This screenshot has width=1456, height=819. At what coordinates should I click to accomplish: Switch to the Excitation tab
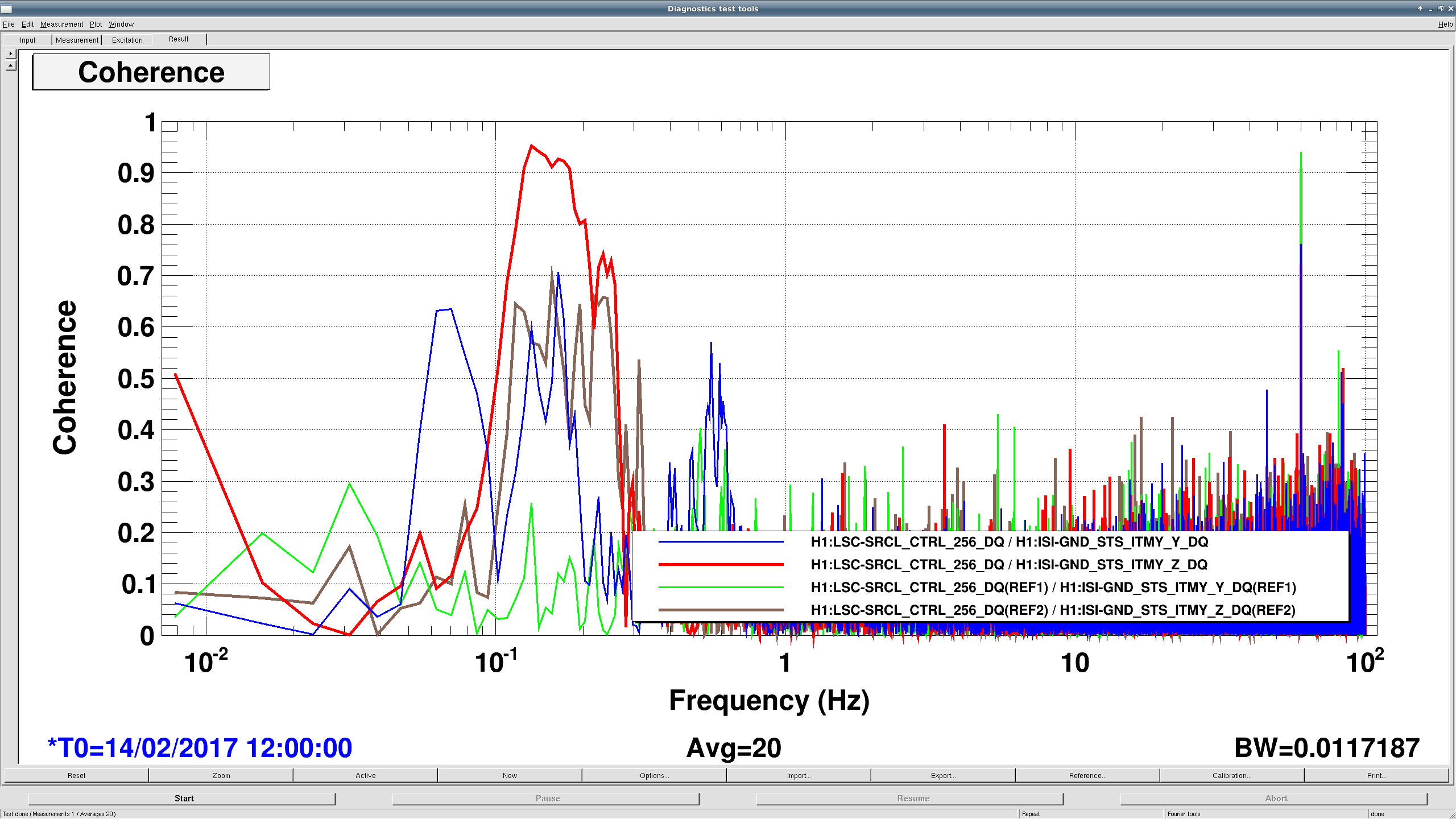[127, 40]
